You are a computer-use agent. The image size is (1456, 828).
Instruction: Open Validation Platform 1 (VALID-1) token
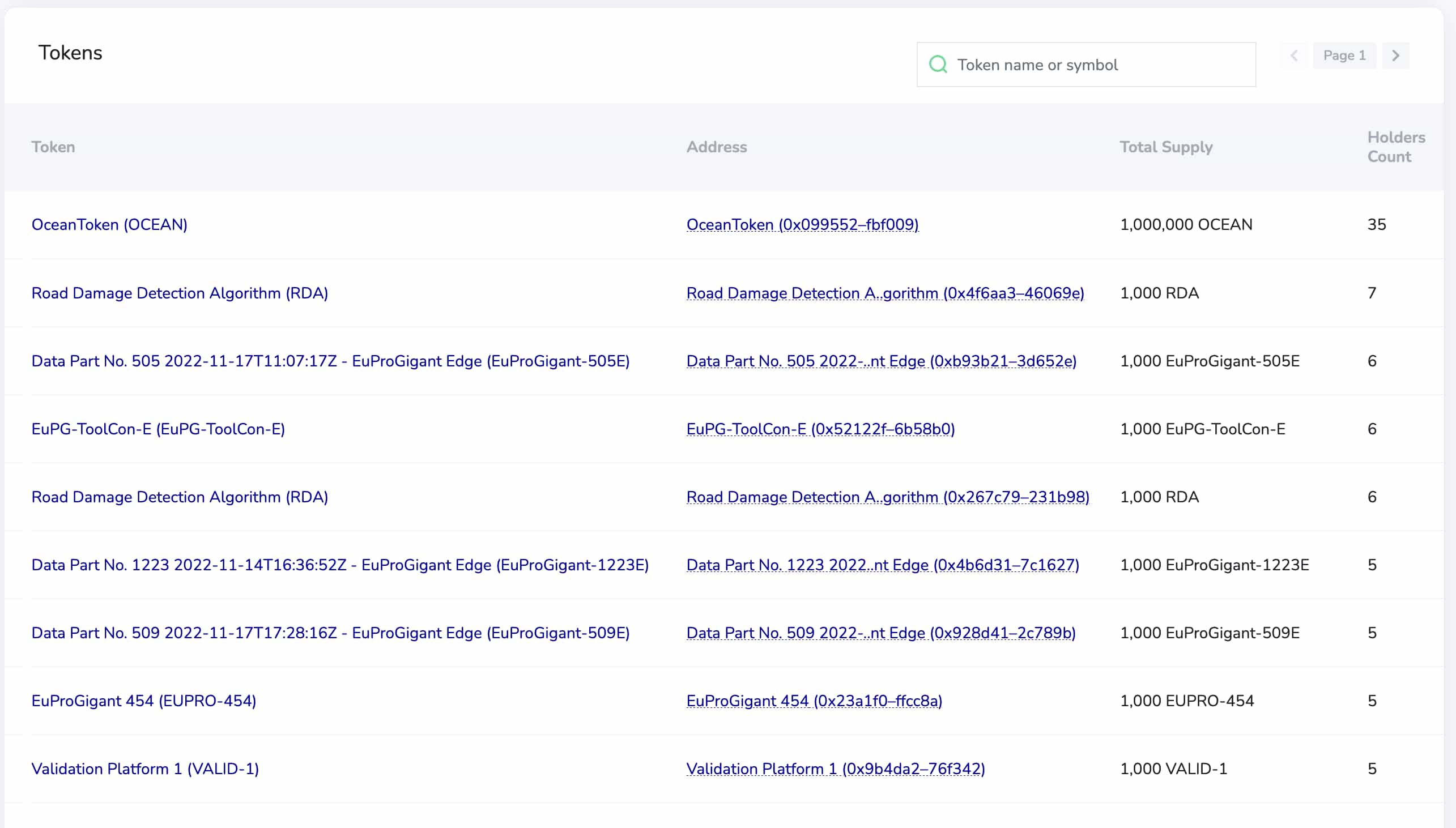145,769
